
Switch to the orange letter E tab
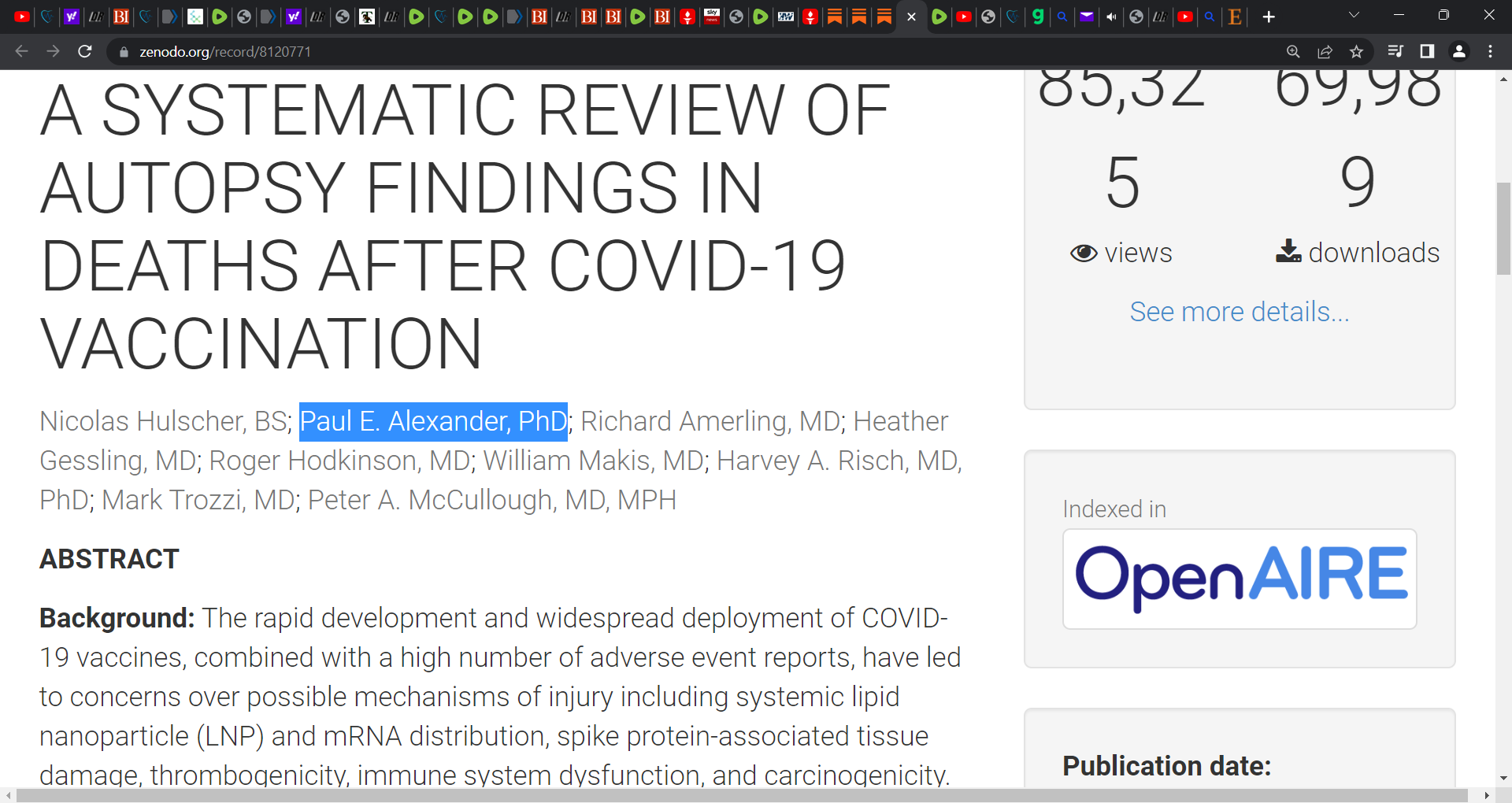tap(1235, 17)
